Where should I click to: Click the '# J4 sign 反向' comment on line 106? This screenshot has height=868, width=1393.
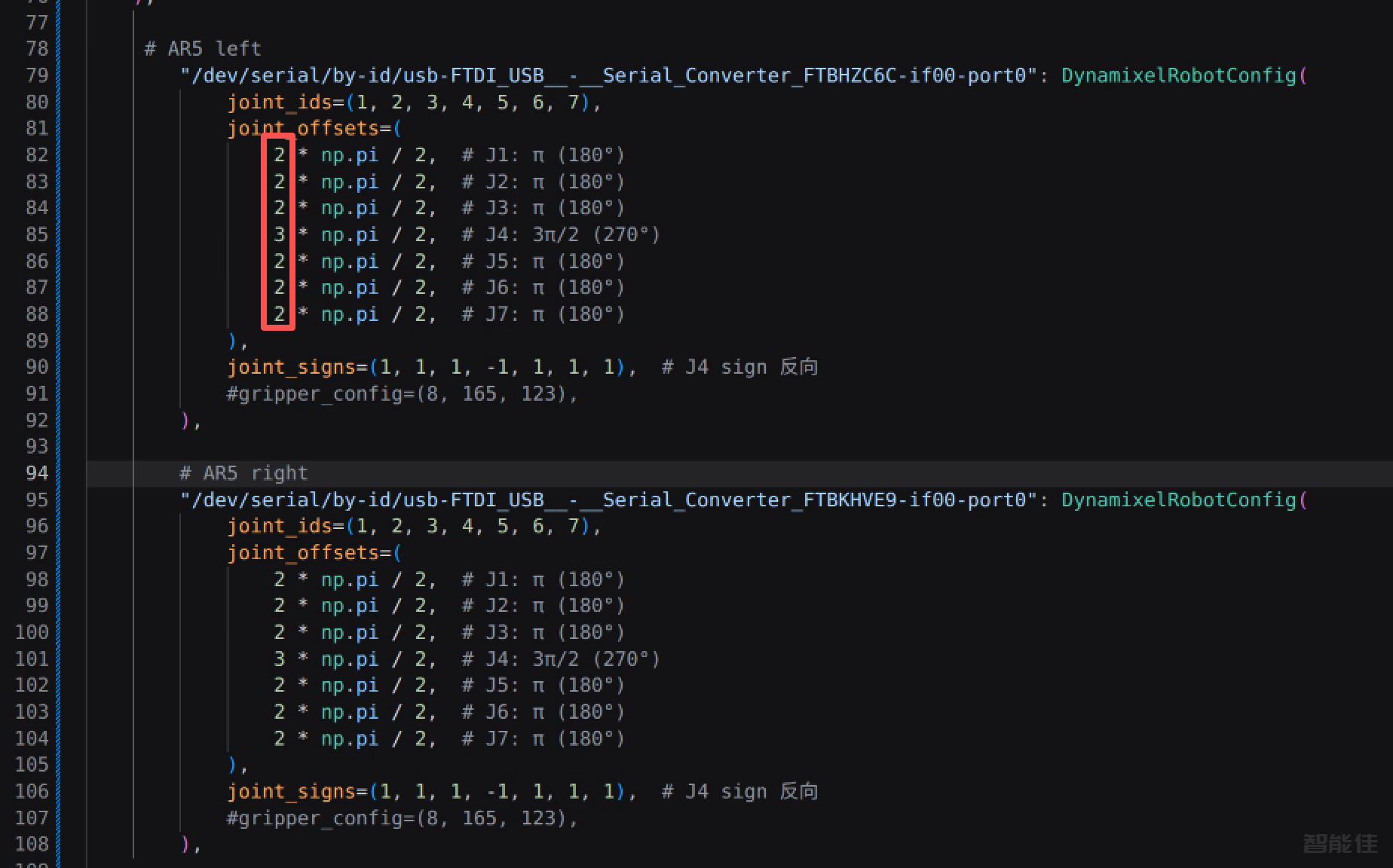click(x=739, y=791)
